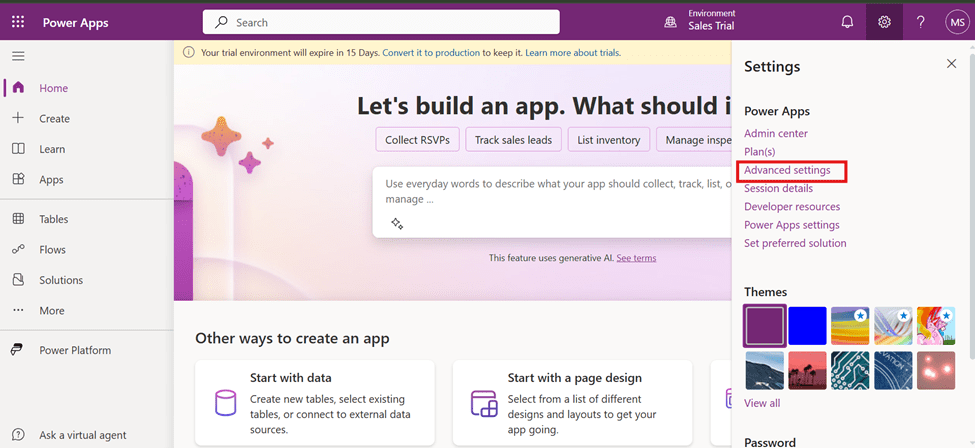Expand the More navigation item
Viewport: 975px width, 448px height.
[x=52, y=311]
